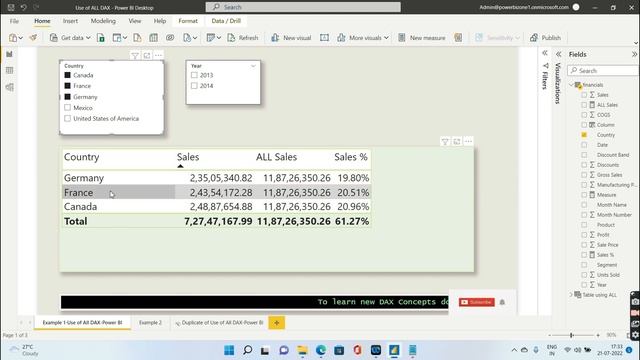Open the Report view in left sidebar
640x360 pixels.
[x=9, y=54]
